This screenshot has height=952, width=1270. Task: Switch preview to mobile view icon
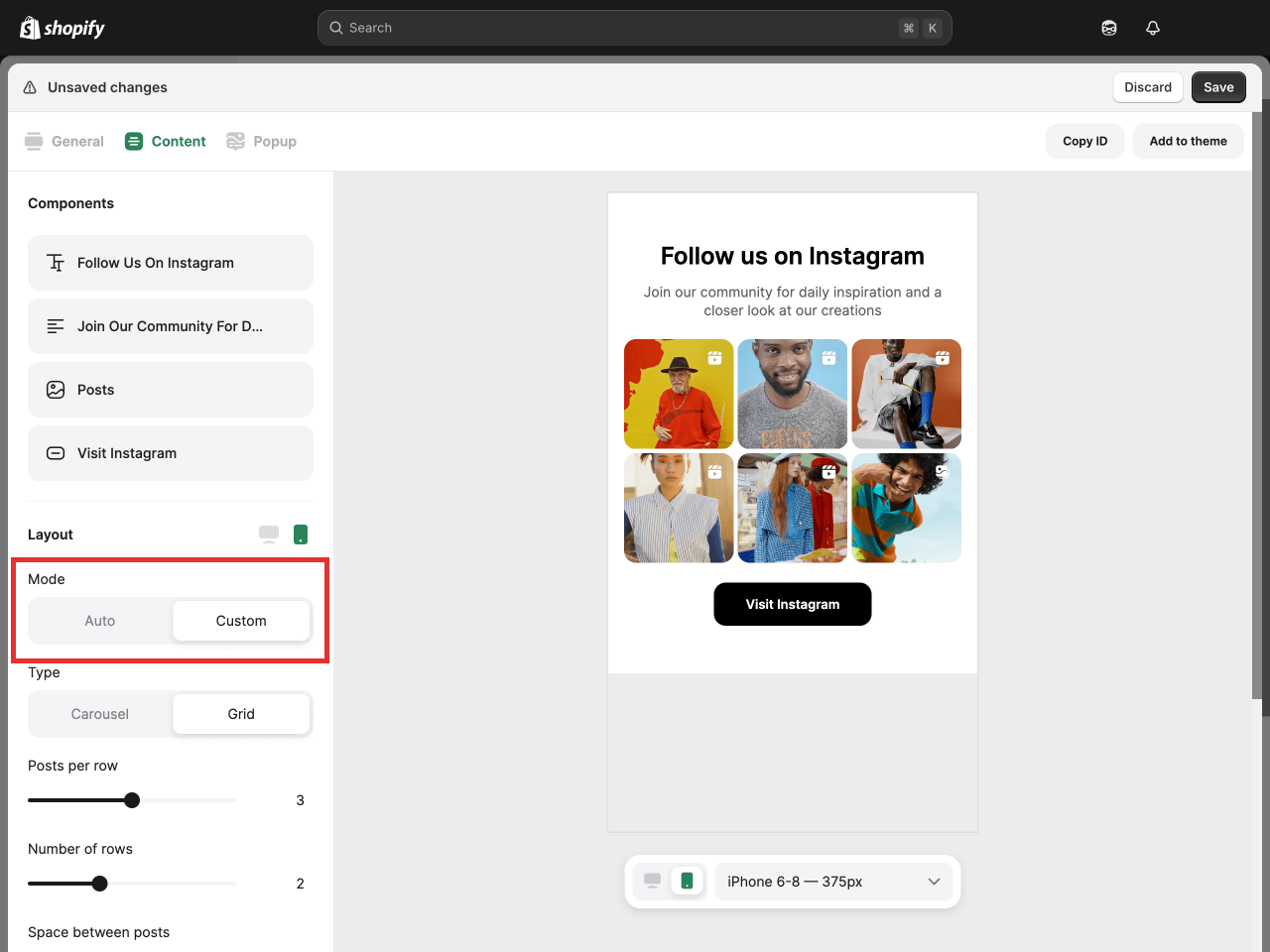[x=687, y=881]
